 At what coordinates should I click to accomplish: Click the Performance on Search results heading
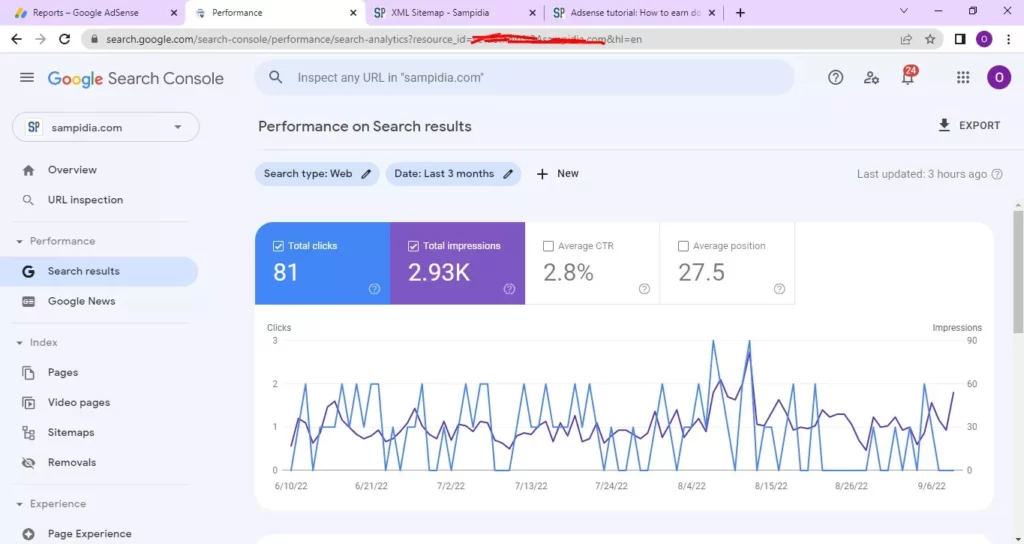[364, 127]
